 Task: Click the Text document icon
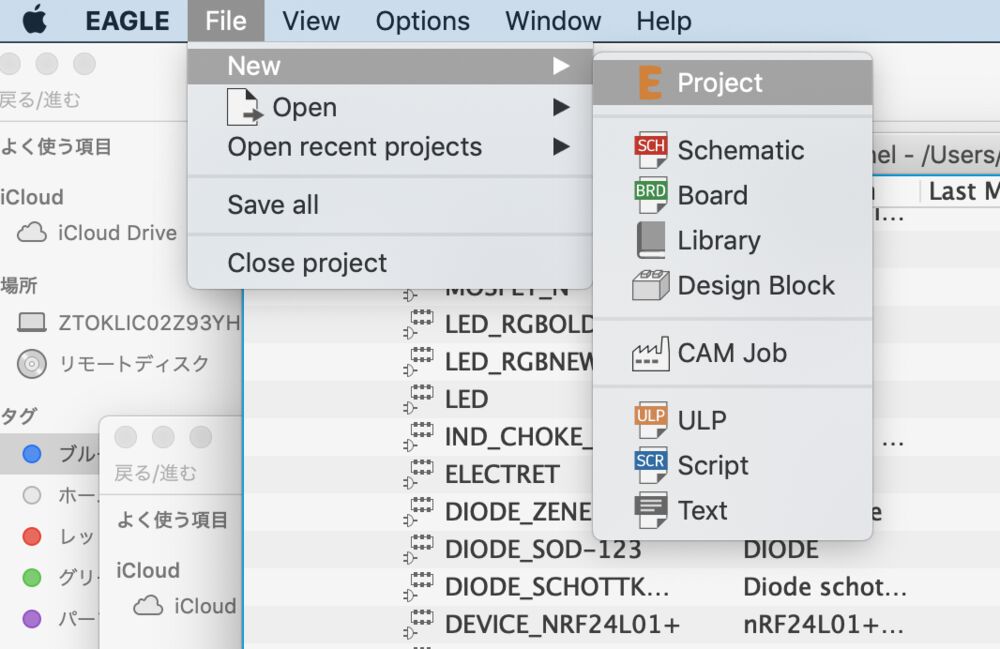click(x=650, y=510)
